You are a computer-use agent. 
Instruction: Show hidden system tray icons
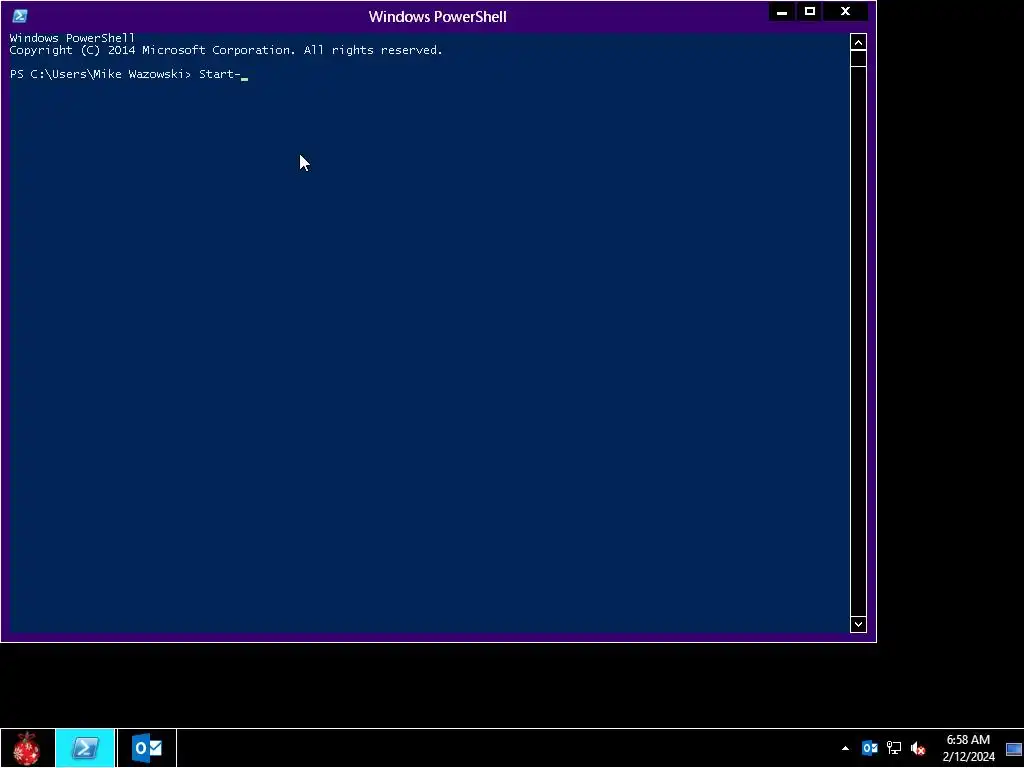click(x=845, y=748)
